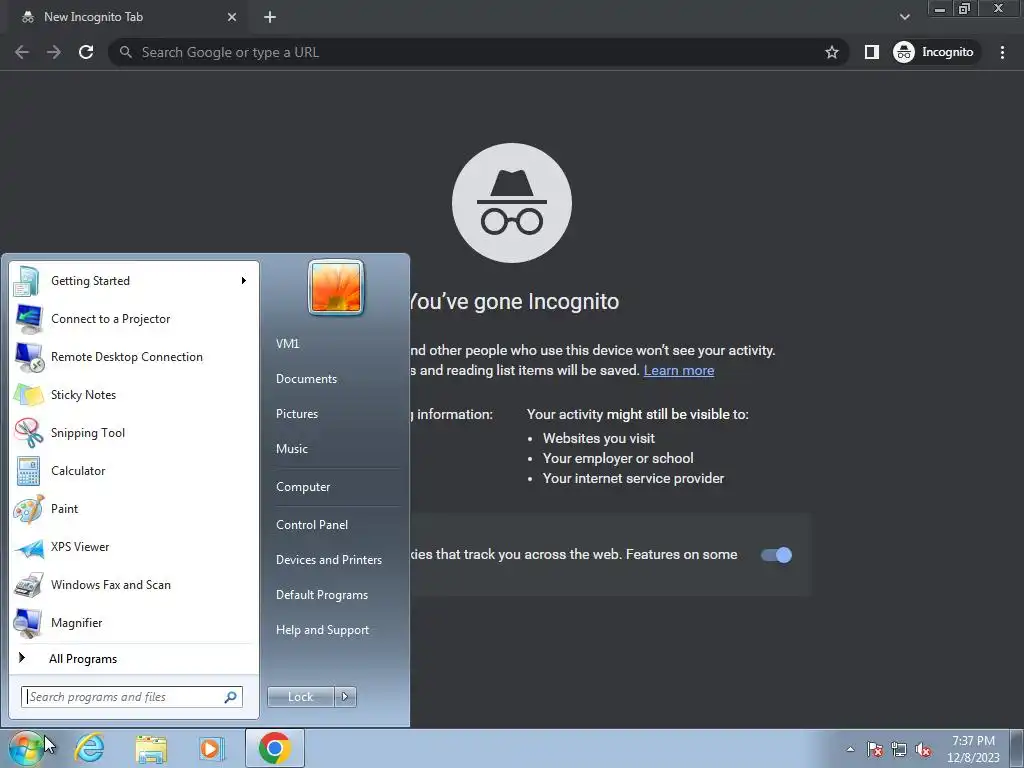1024x768 pixels.
Task: Click the Incognito profile badge
Action: click(x=934, y=52)
